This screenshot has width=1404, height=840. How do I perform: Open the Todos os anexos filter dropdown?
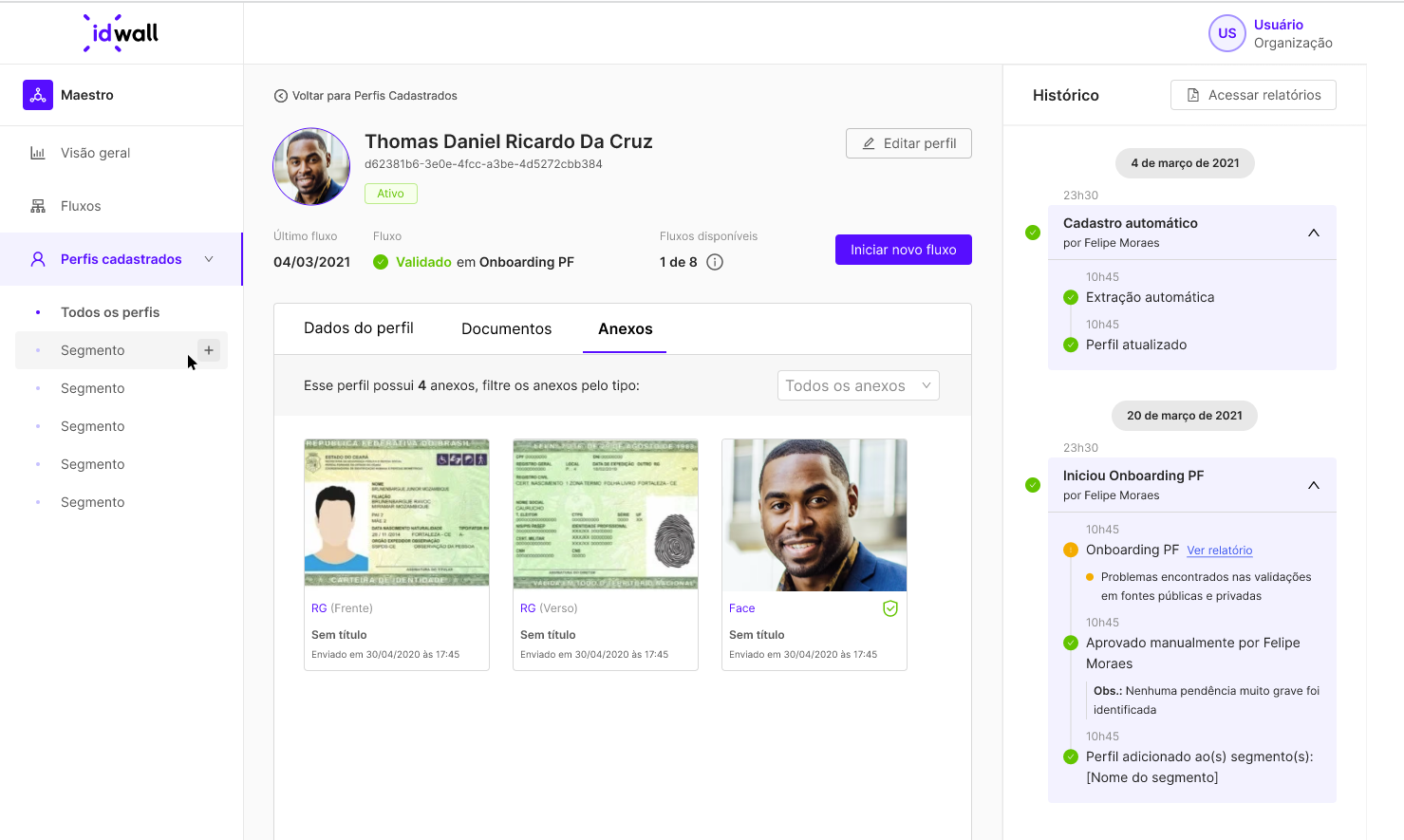(857, 385)
